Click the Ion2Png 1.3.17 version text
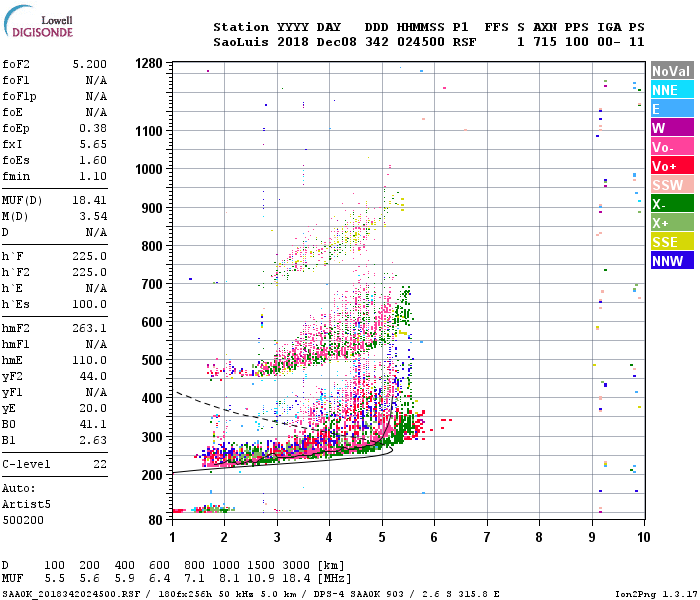 tap(656, 594)
